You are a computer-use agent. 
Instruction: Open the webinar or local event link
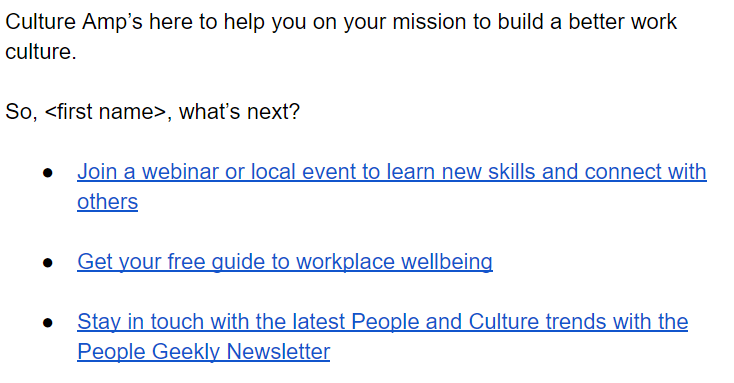point(392,186)
